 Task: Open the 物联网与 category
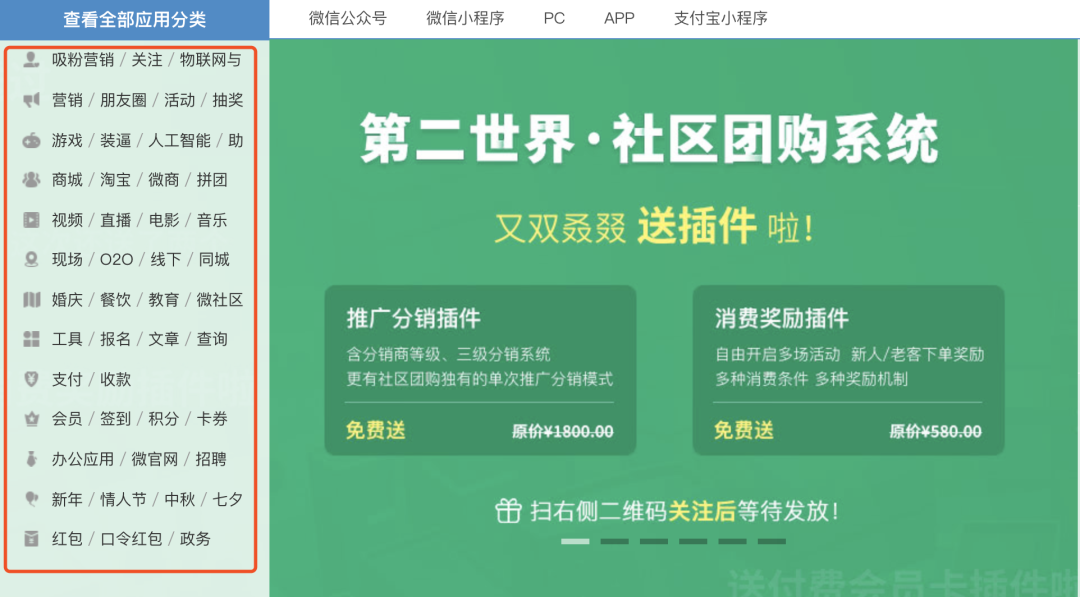211,60
